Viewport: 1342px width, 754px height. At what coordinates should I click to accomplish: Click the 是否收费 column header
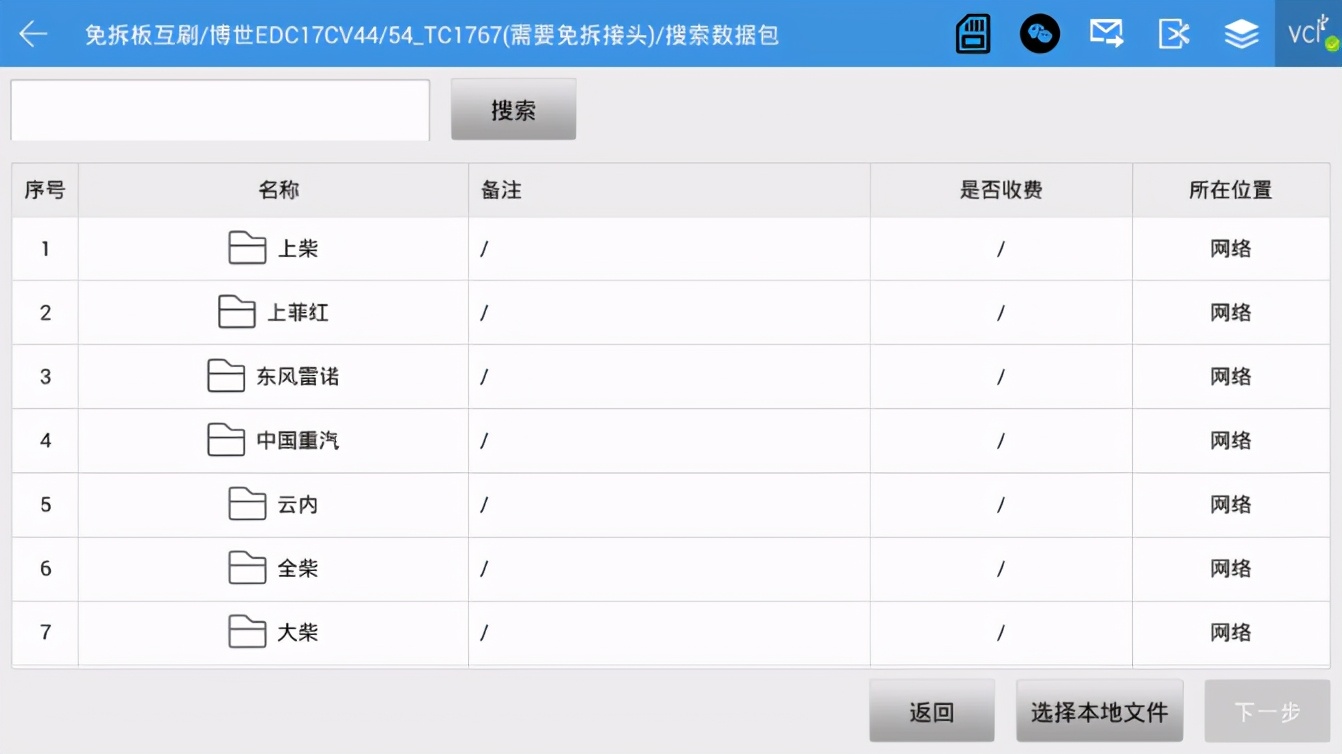(1001, 190)
